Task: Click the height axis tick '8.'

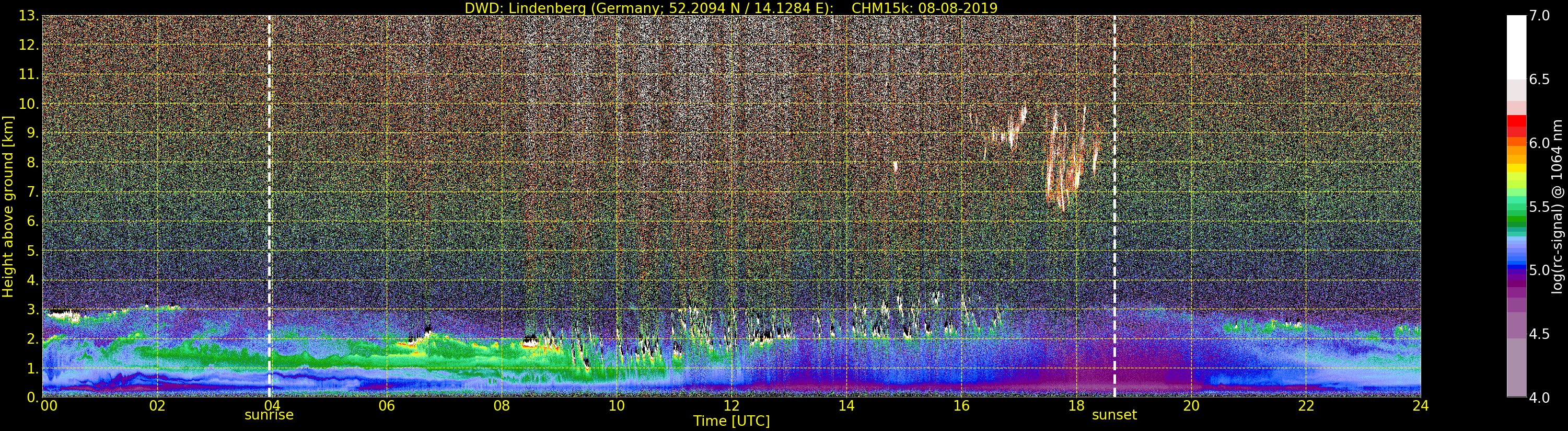Action: (33, 163)
